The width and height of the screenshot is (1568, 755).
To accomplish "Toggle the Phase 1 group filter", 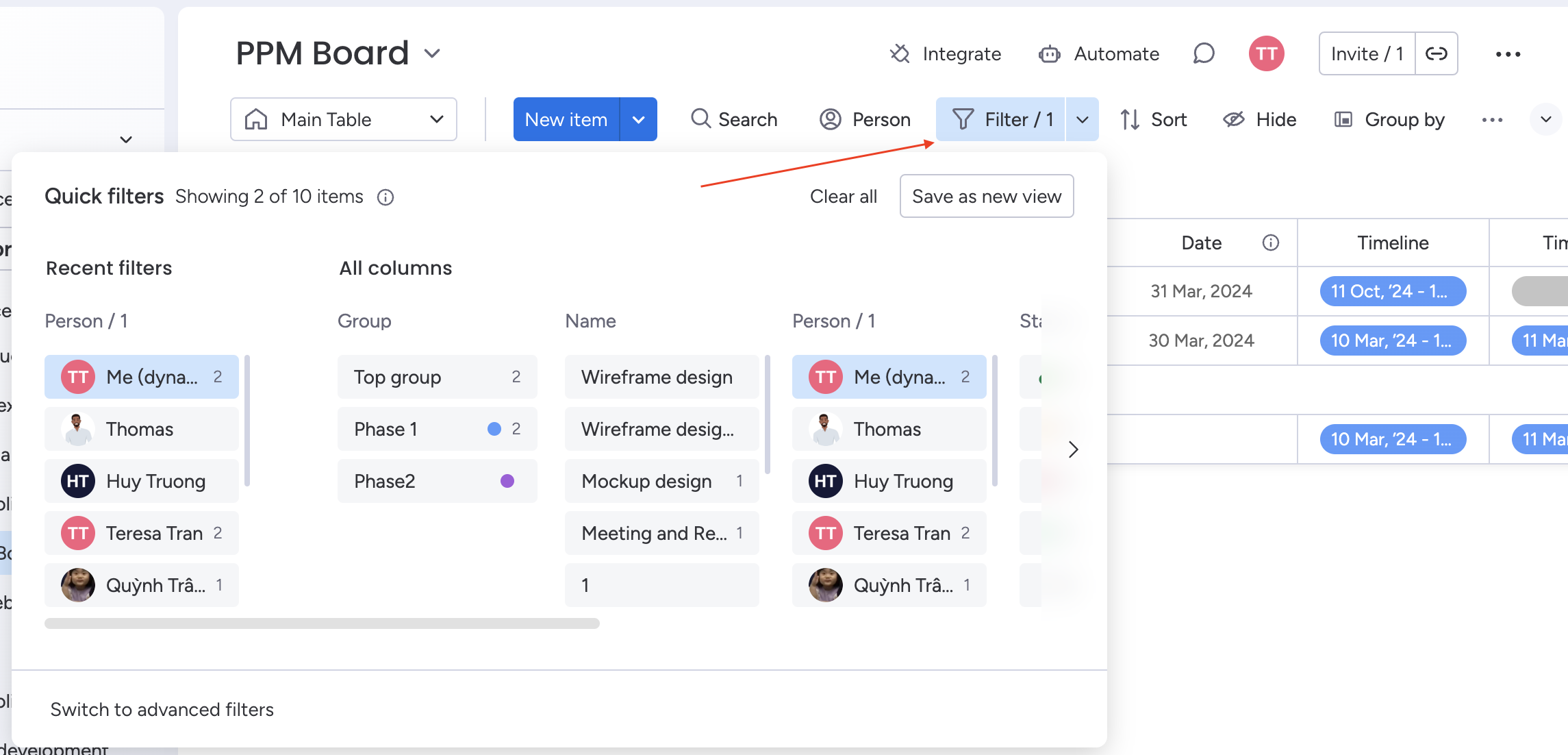I will click(437, 429).
